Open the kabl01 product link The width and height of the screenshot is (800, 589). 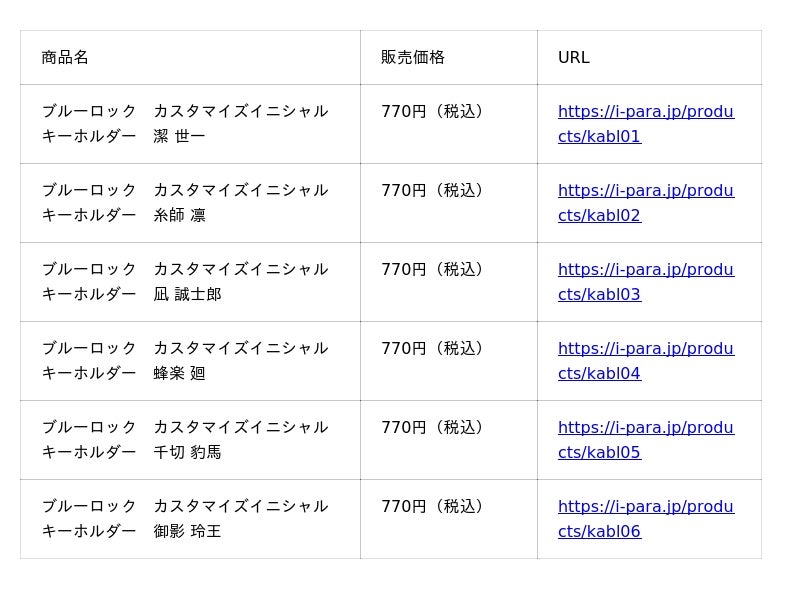coord(646,124)
